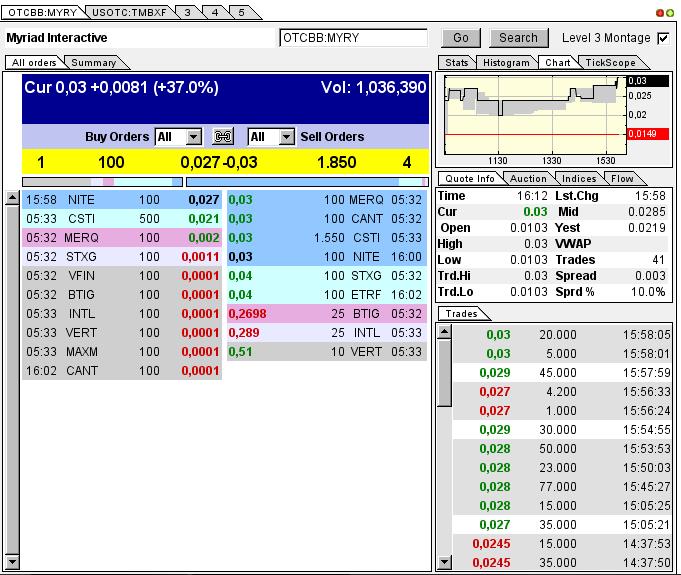Open the Histogram tab

tap(506, 63)
